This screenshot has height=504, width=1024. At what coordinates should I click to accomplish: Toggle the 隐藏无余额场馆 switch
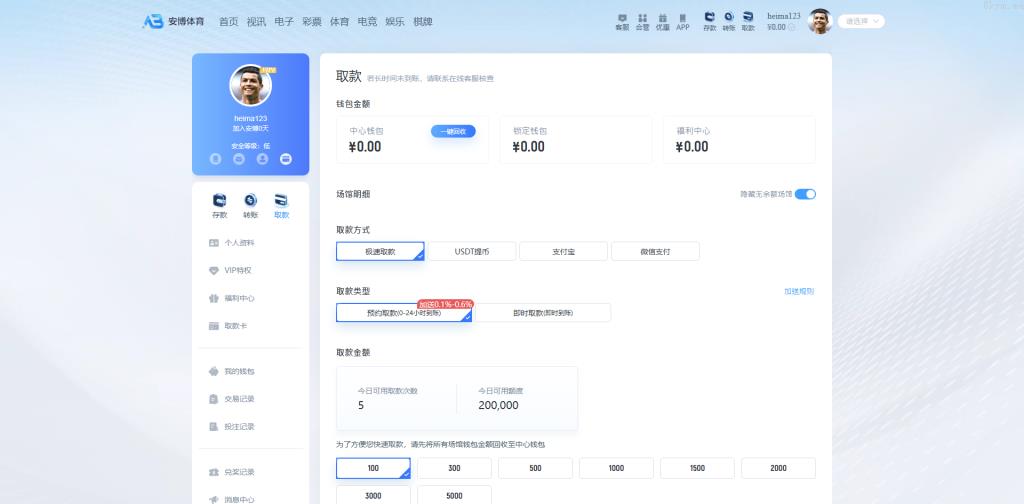coord(805,194)
